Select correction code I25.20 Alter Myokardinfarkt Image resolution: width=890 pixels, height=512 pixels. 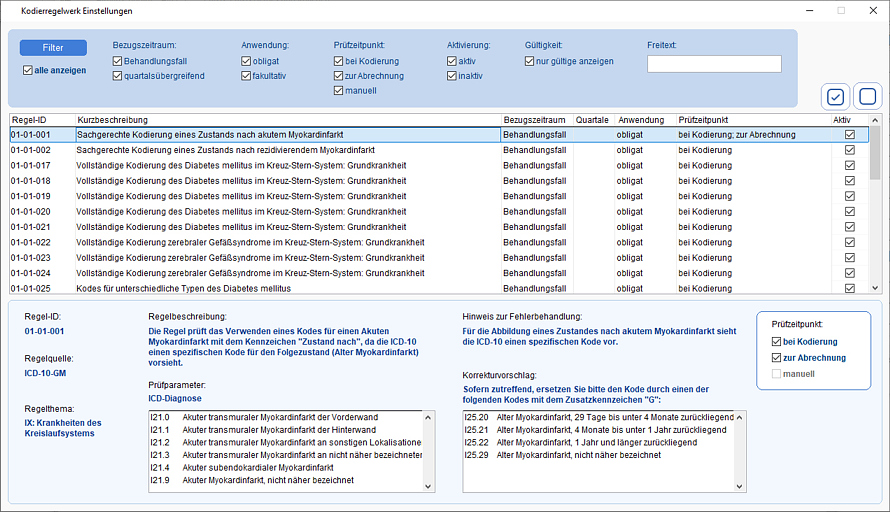click(599, 417)
